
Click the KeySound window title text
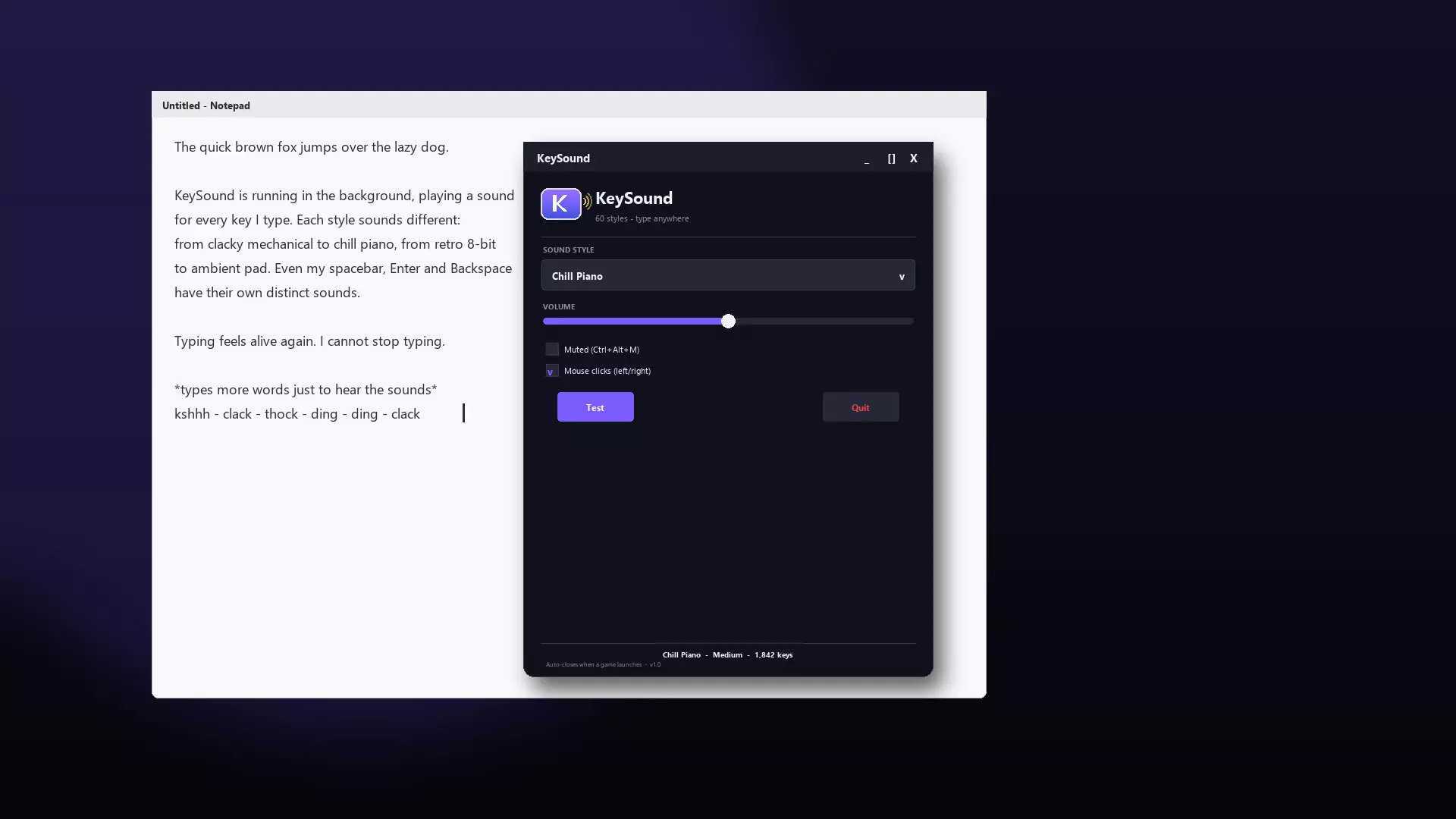click(x=563, y=158)
